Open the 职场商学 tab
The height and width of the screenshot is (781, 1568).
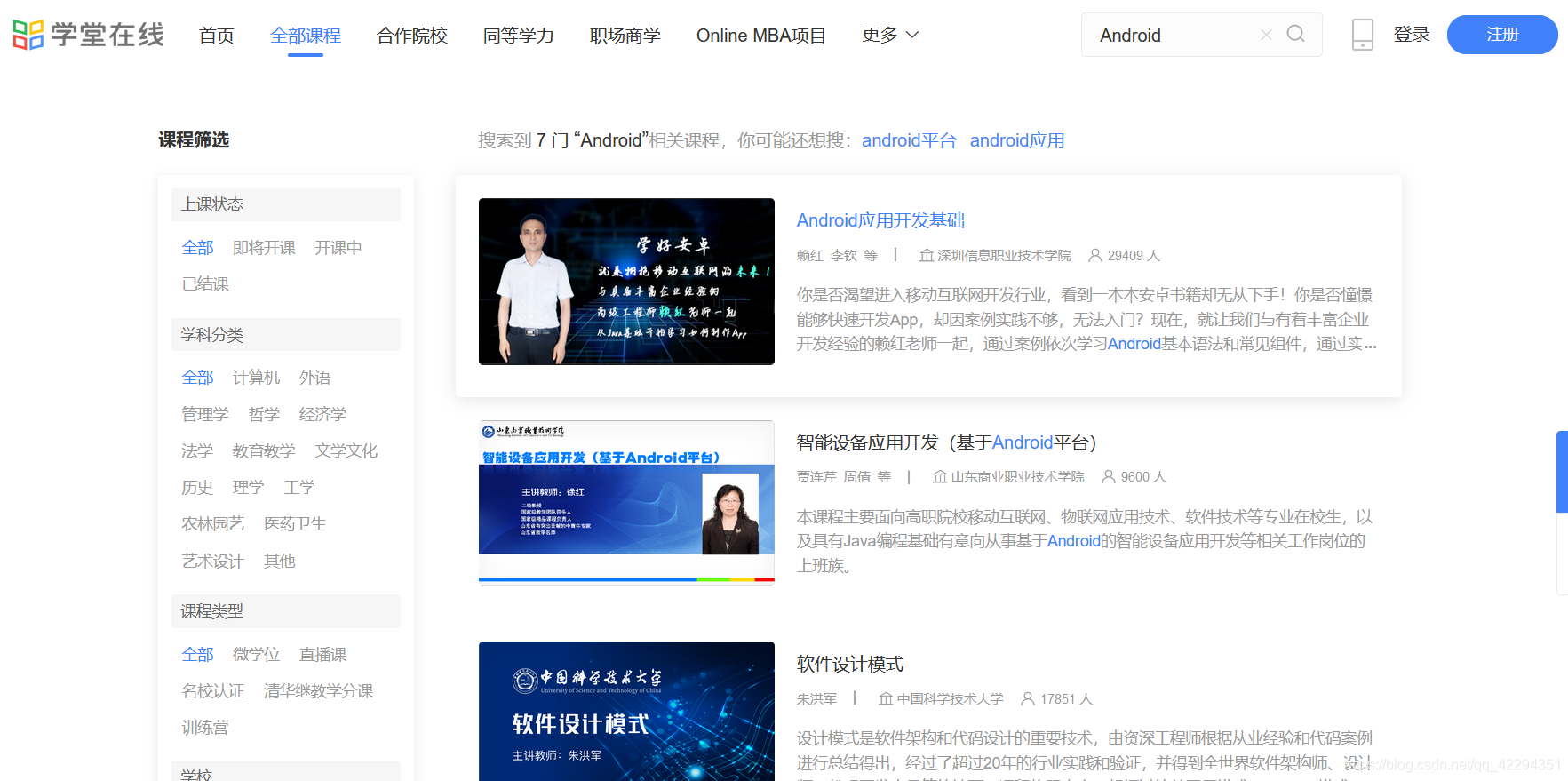pos(625,36)
